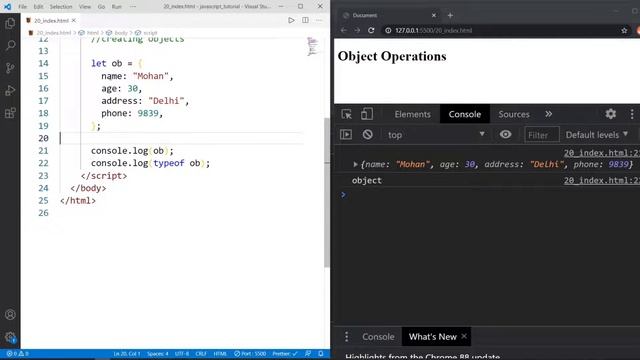Split the editor to the right

(305, 20)
